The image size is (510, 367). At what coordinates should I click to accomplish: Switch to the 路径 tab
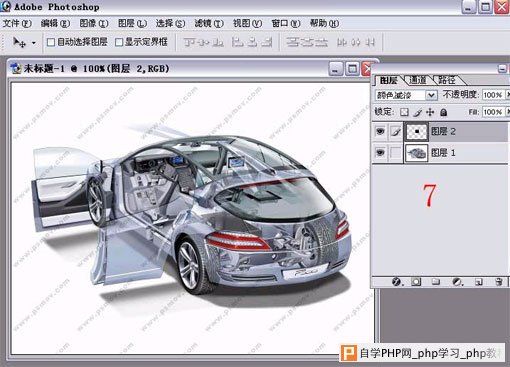coord(447,80)
